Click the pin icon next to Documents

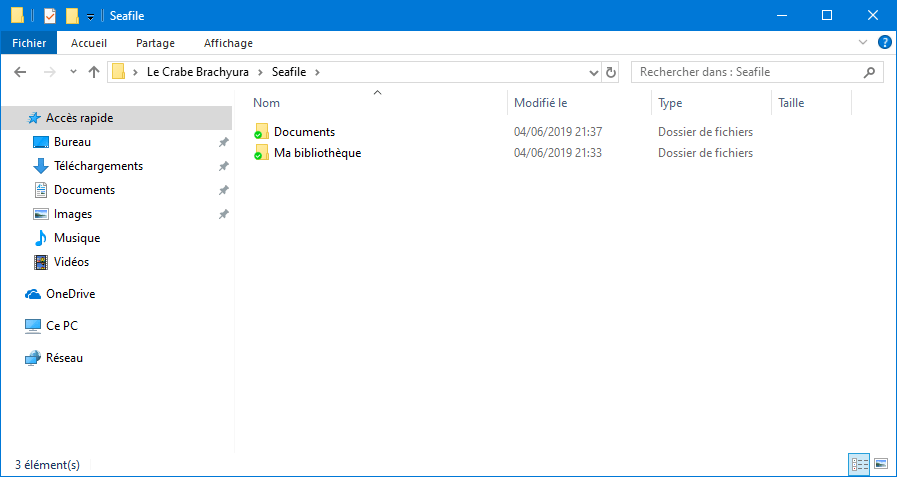[x=224, y=190]
